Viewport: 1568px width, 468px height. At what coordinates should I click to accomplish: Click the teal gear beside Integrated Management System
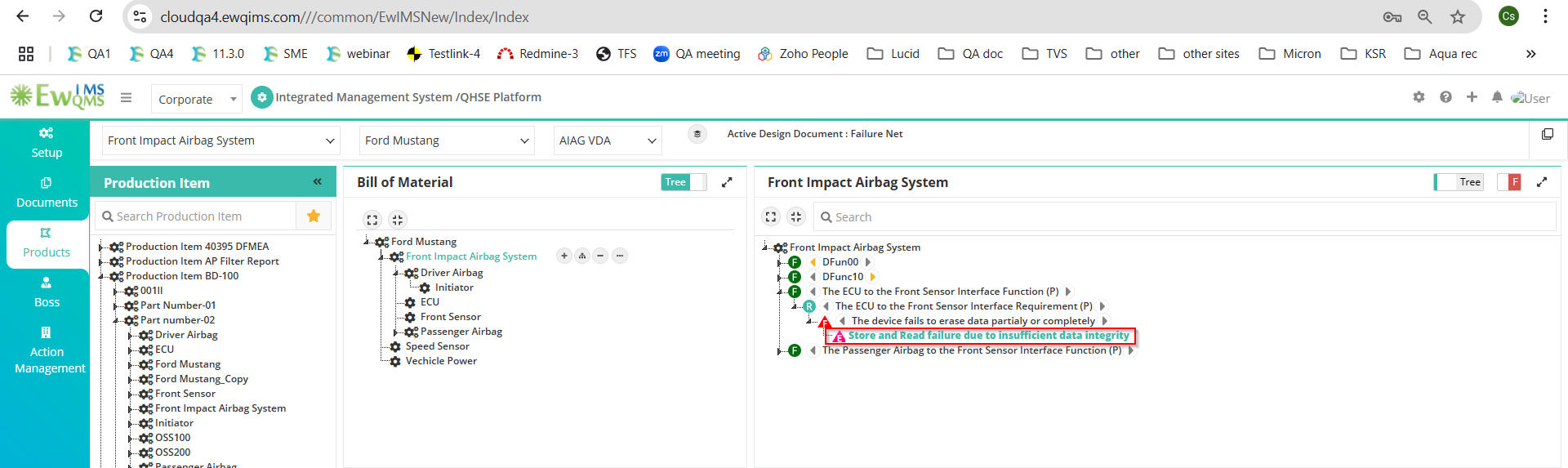261,97
